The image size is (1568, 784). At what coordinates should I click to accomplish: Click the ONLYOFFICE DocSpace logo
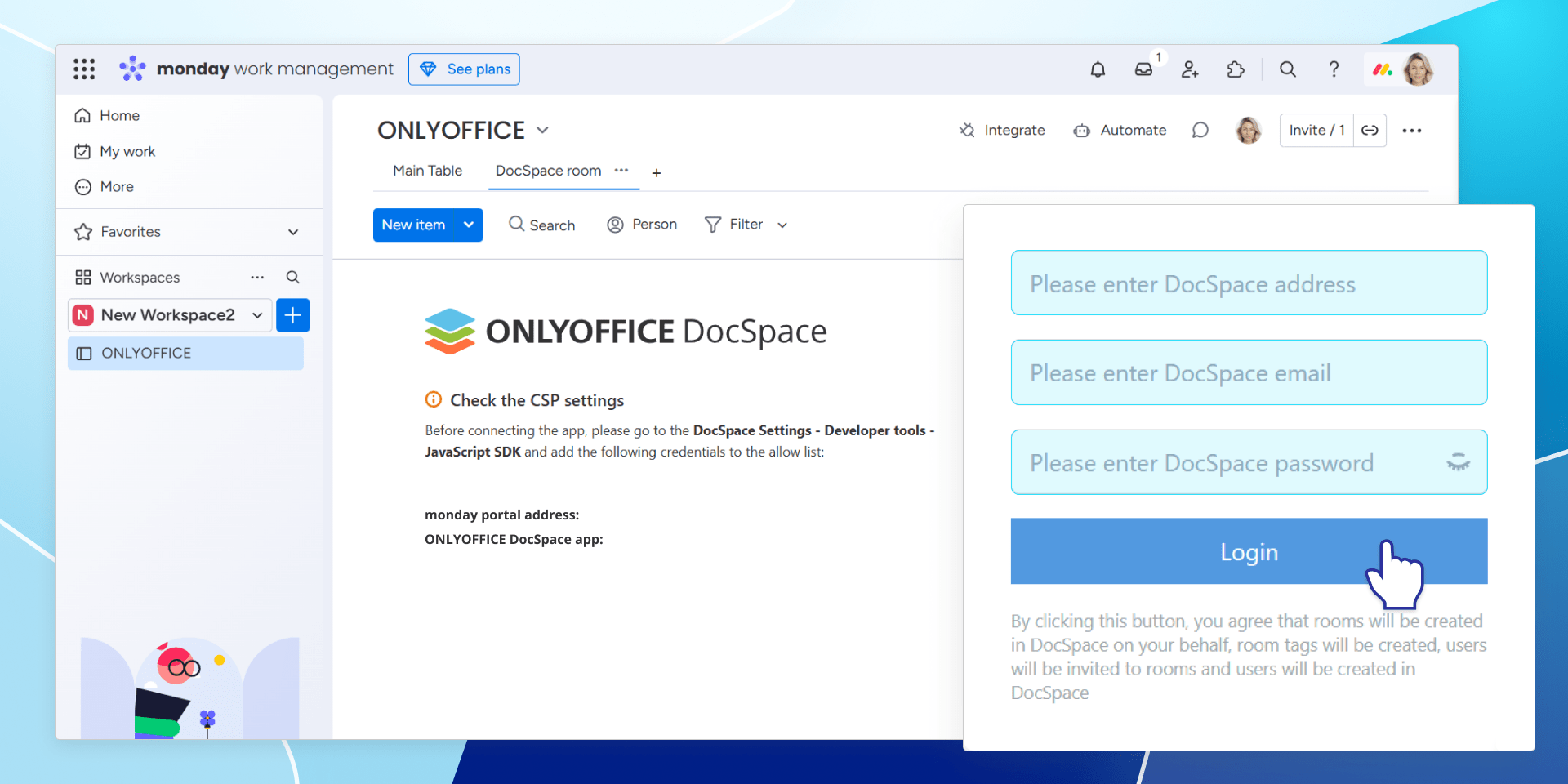(x=626, y=332)
